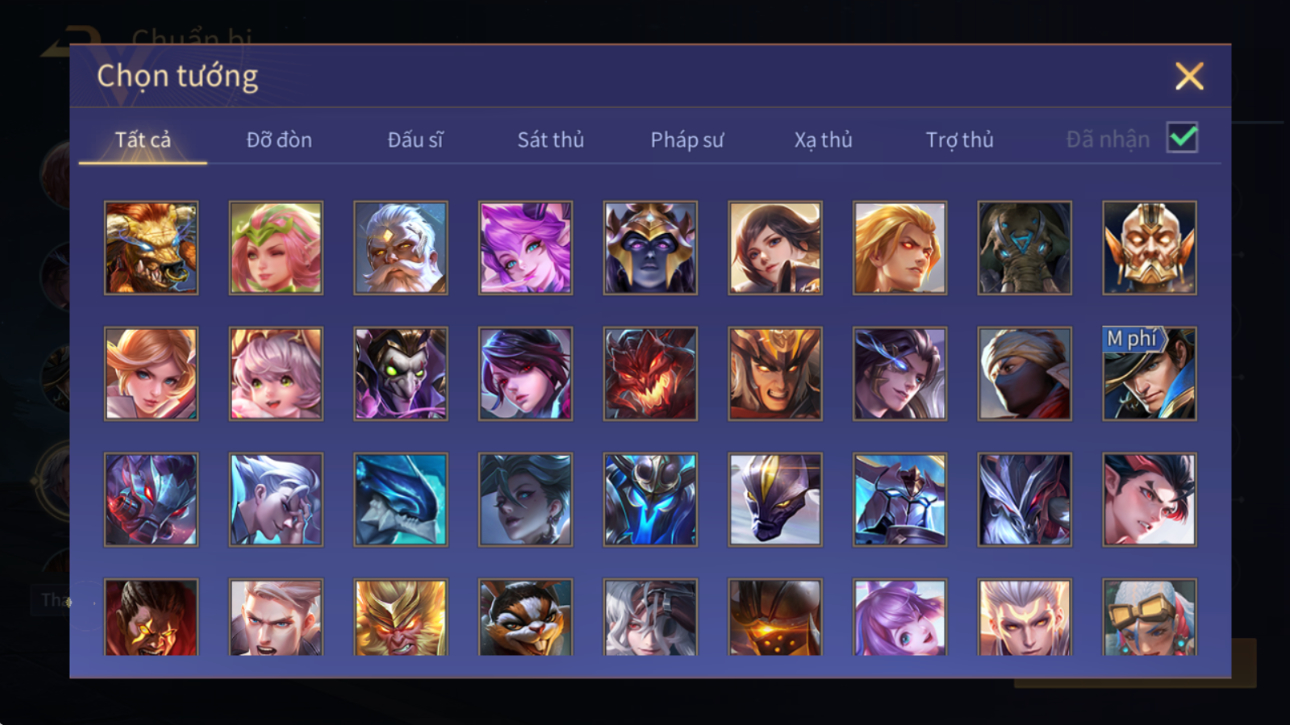Choose the white-bearded old man hero
The height and width of the screenshot is (725, 1290).
click(x=401, y=248)
